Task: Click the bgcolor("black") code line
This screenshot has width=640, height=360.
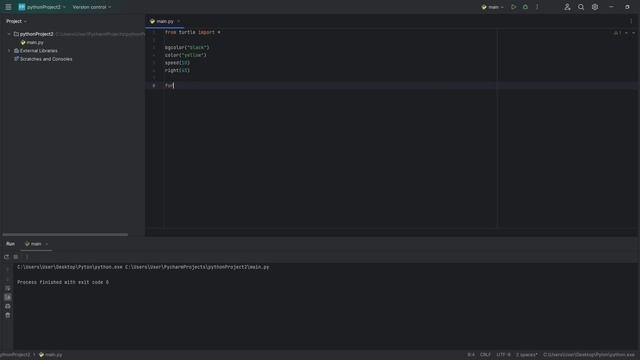Action: coord(187,48)
